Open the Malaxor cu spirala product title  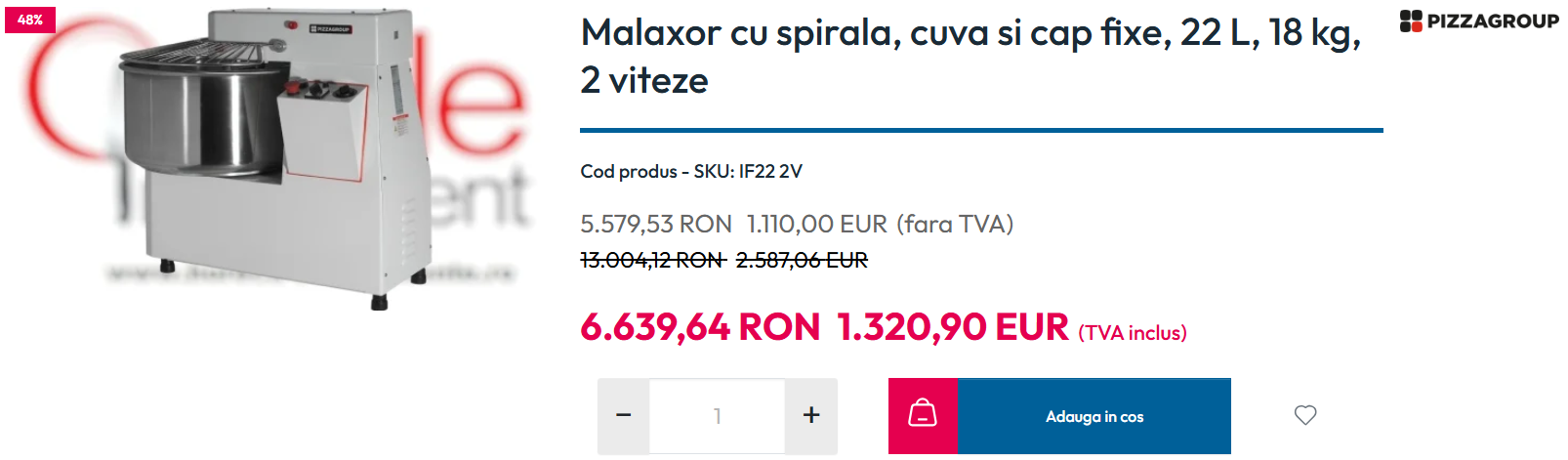tap(970, 57)
